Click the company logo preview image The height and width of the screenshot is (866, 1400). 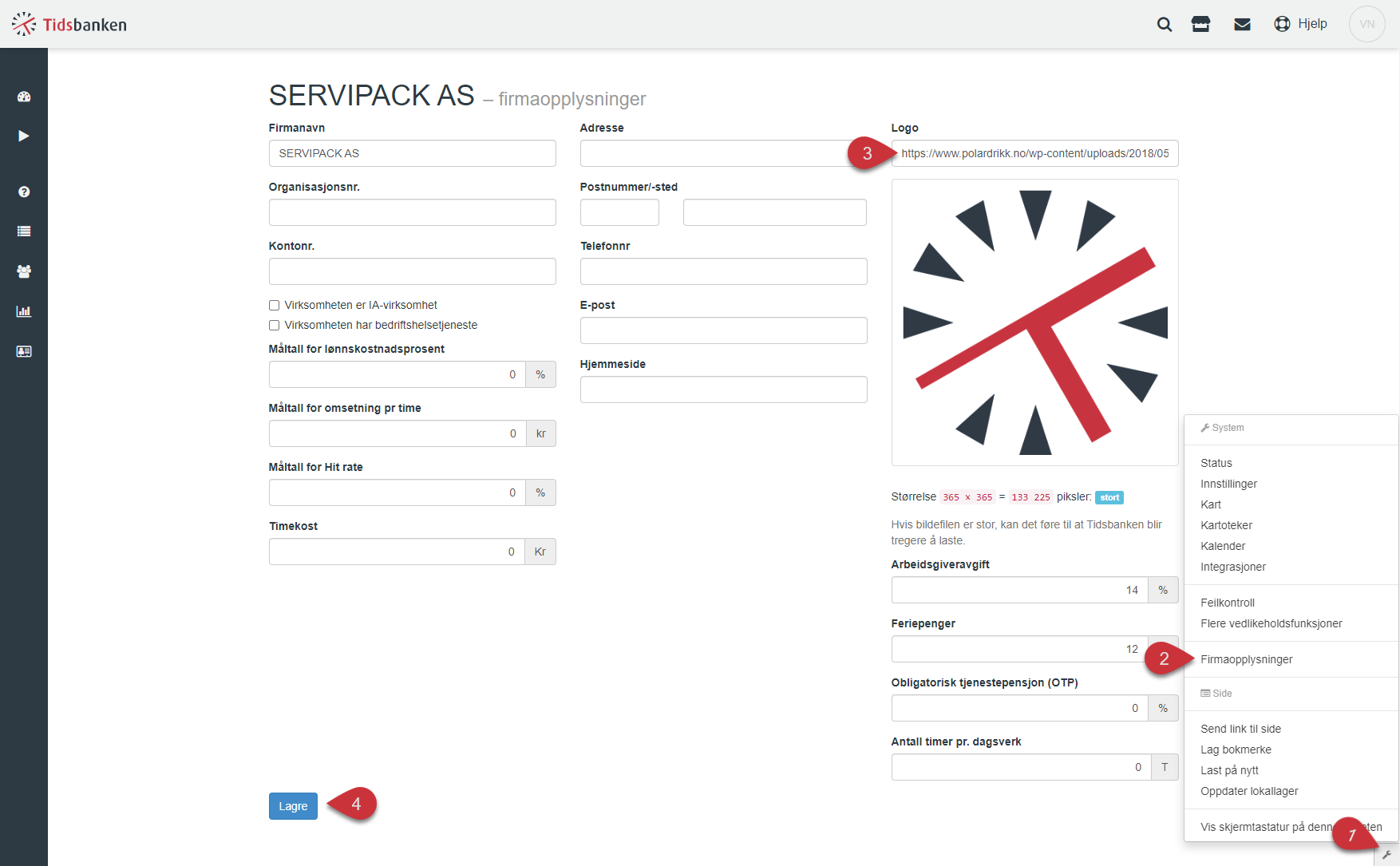1034,322
